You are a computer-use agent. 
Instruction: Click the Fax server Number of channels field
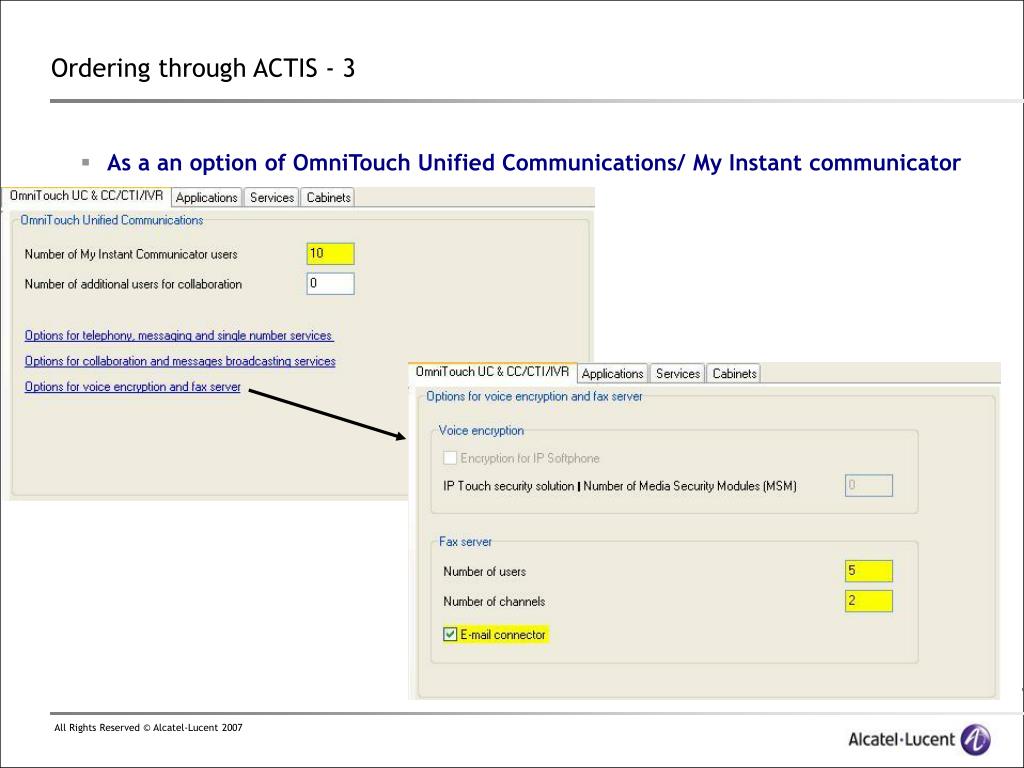point(869,601)
